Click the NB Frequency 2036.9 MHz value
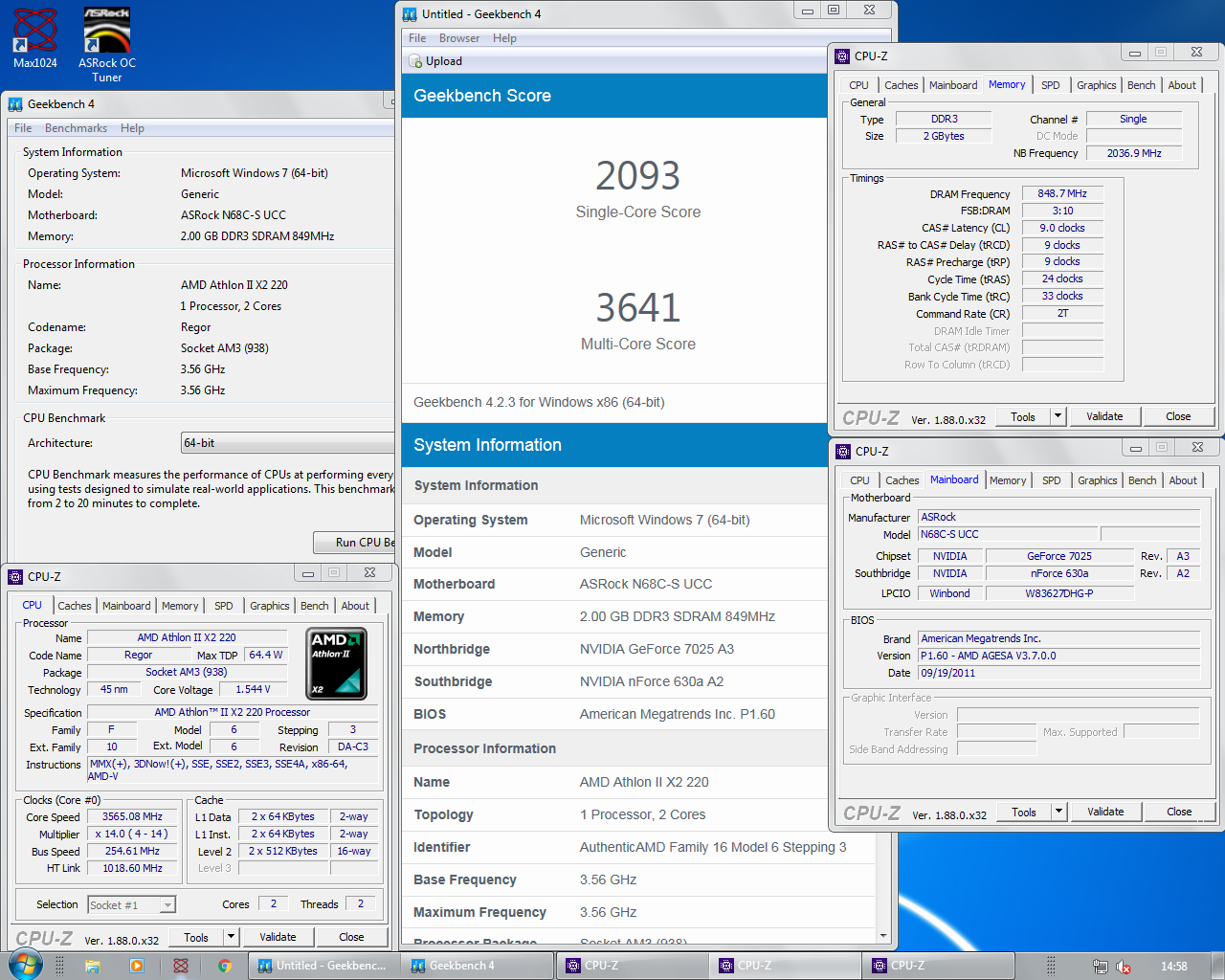The width and height of the screenshot is (1225, 980). (1134, 153)
